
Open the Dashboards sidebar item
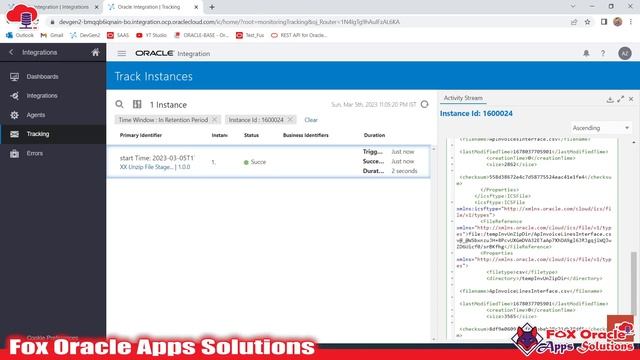42,77
